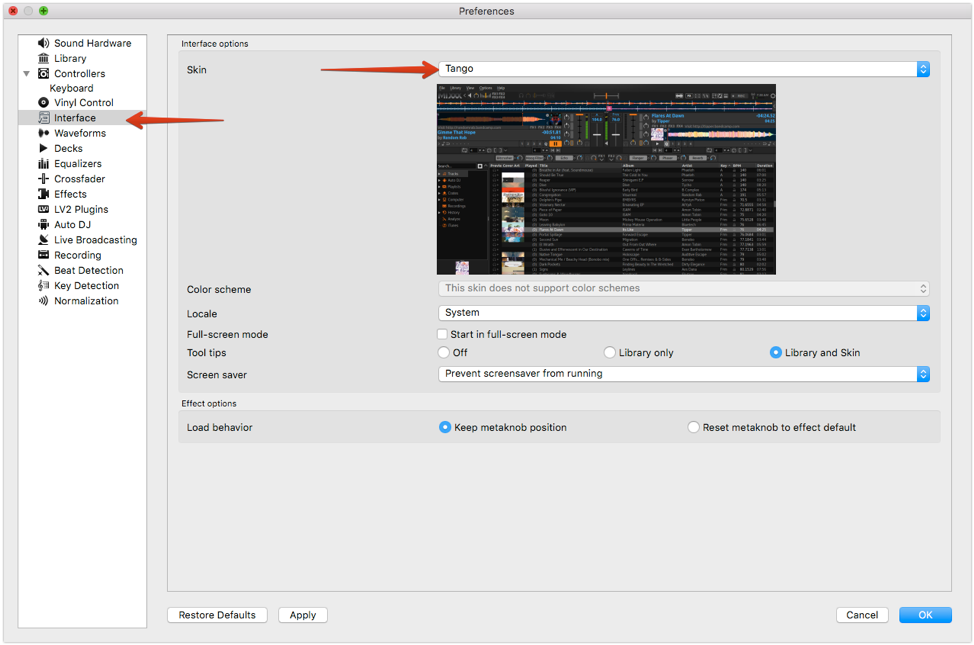974x645 pixels.
Task: Click the Auto DJ robot icon
Action: [43, 224]
